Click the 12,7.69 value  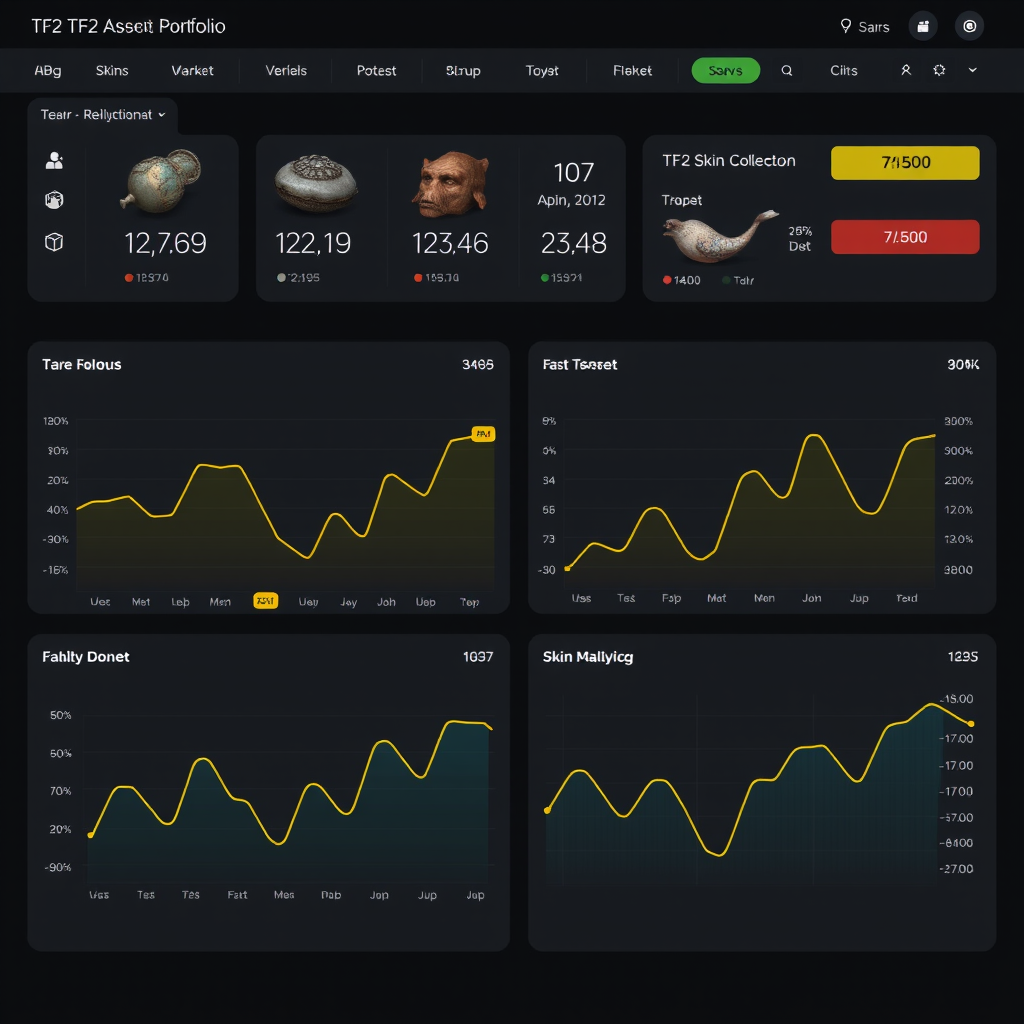(165, 244)
